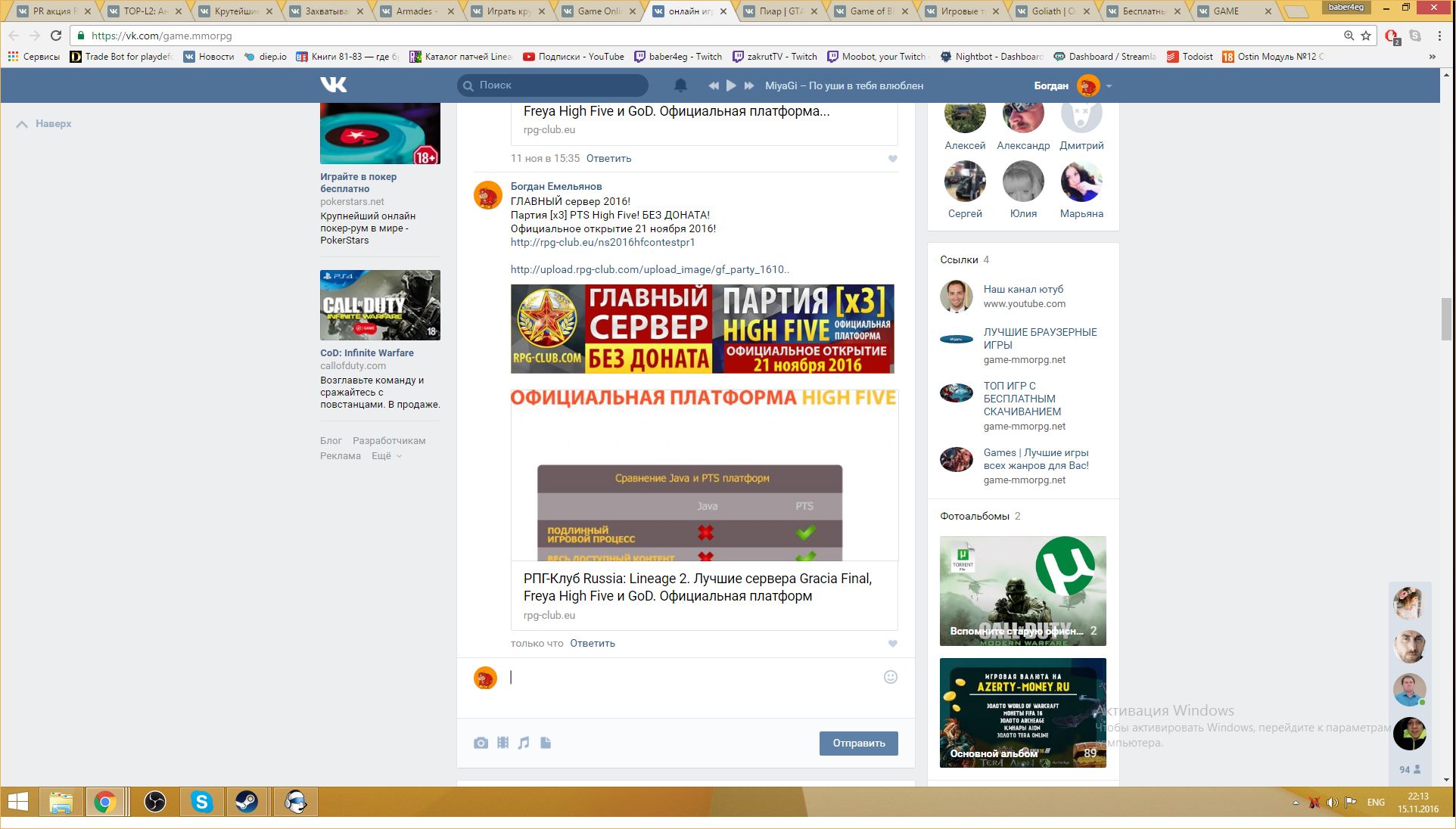The image size is (1456, 829).
Task: Click the search field 'Поиск'
Action: tap(552, 85)
